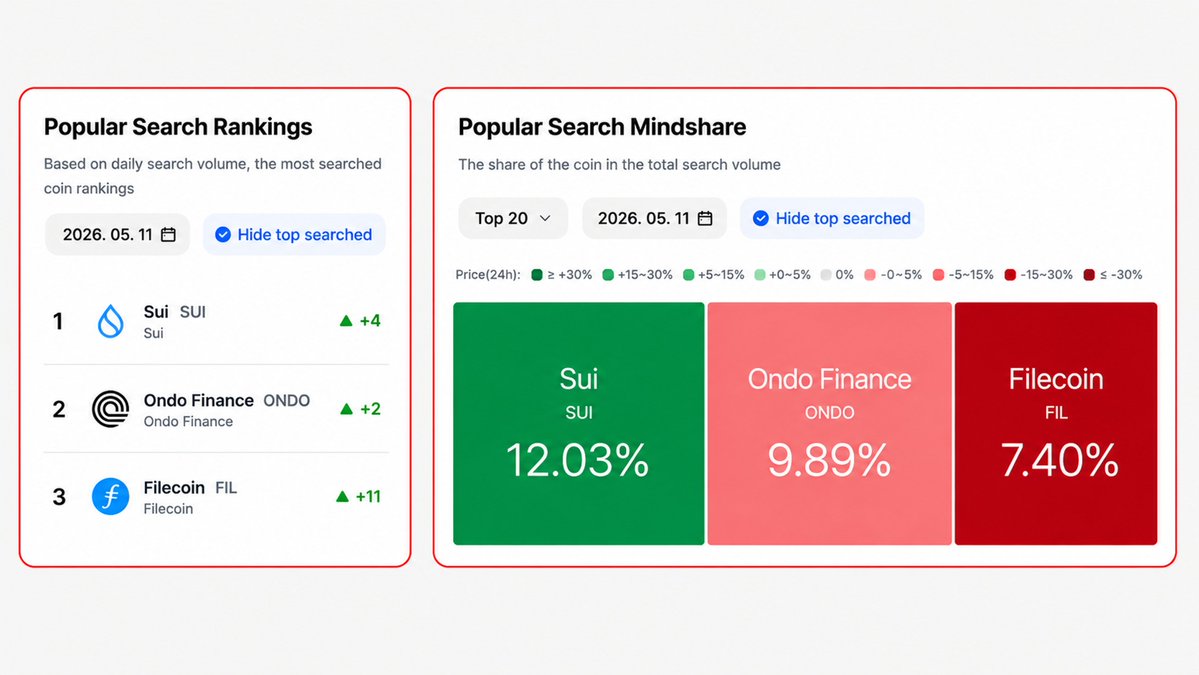The width and height of the screenshot is (1199, 675).
Task: Click the +11 rank change for Filecoin
Action: point(369,497)
